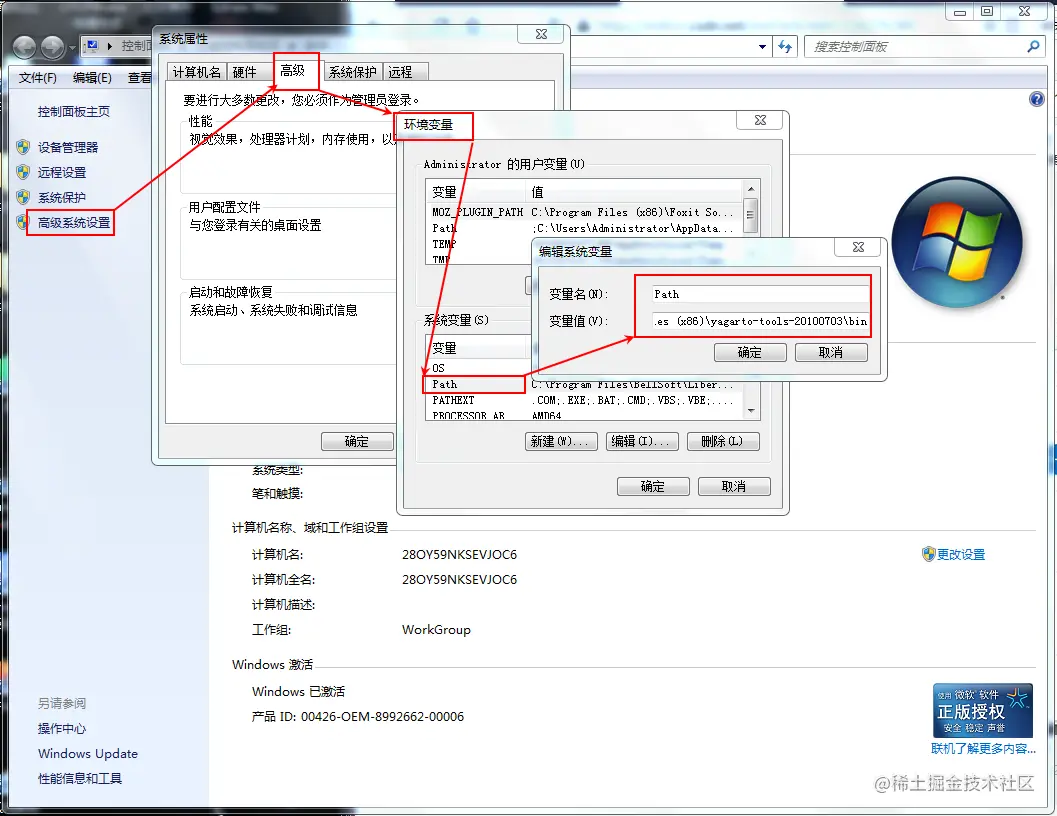This screenshot has width=1057, height=816.
Task: Select the Advanced tab (高级)
Action: pos(293,70)
